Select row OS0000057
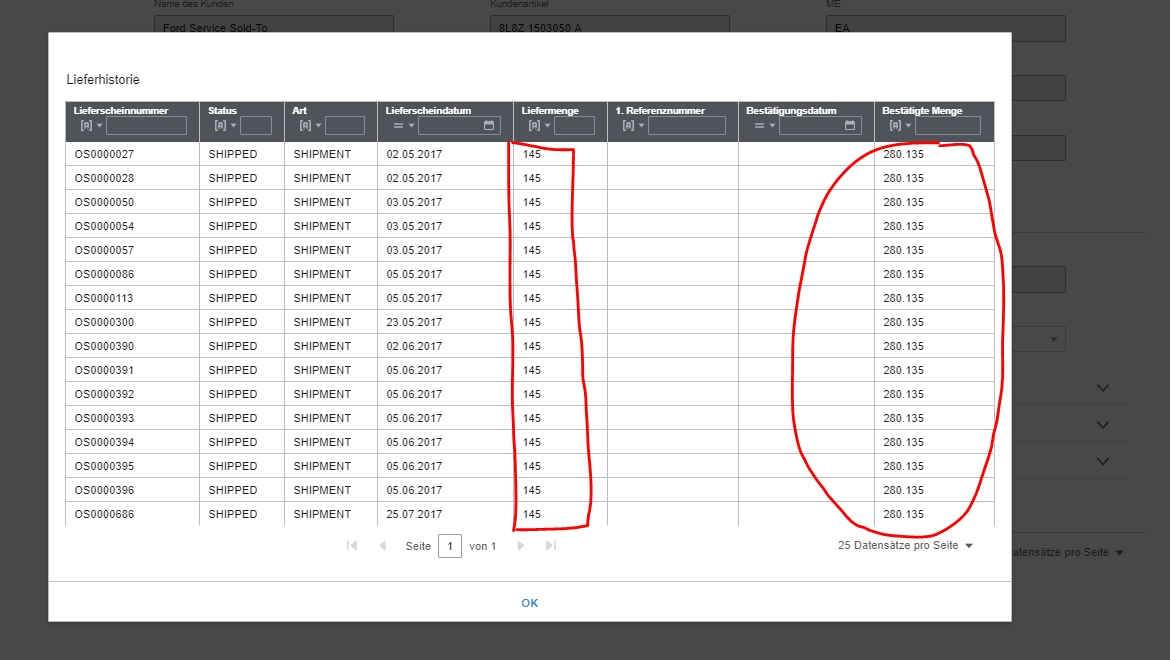The width and height of the screenshot is (1170, 660). [530, 250]
